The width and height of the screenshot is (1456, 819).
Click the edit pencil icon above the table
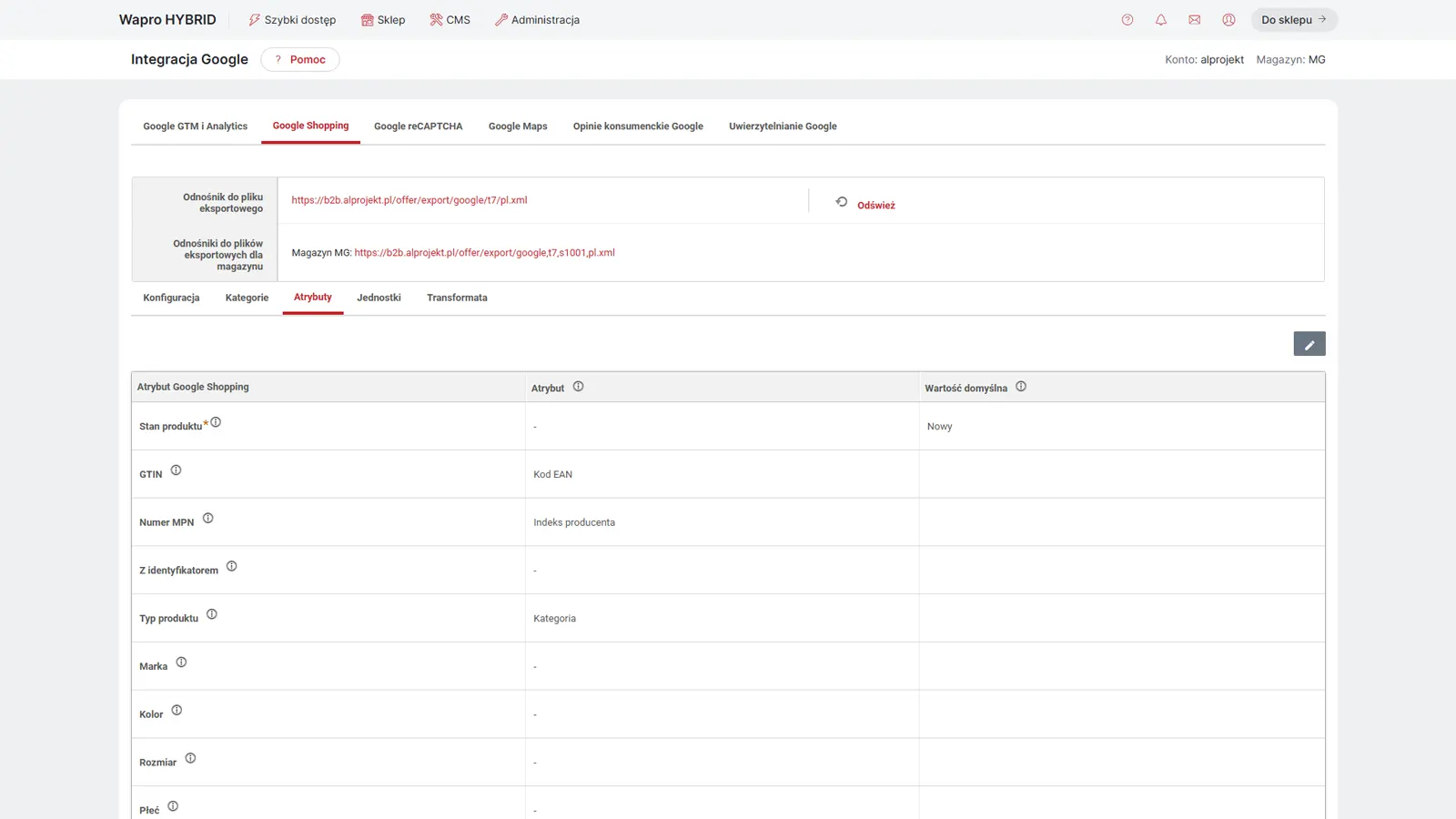tap(1309, 343)
